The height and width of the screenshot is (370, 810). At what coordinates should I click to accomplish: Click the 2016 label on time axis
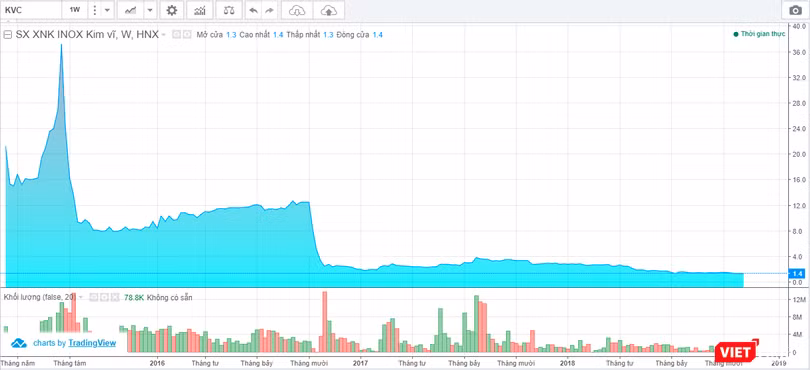(157, 363)
